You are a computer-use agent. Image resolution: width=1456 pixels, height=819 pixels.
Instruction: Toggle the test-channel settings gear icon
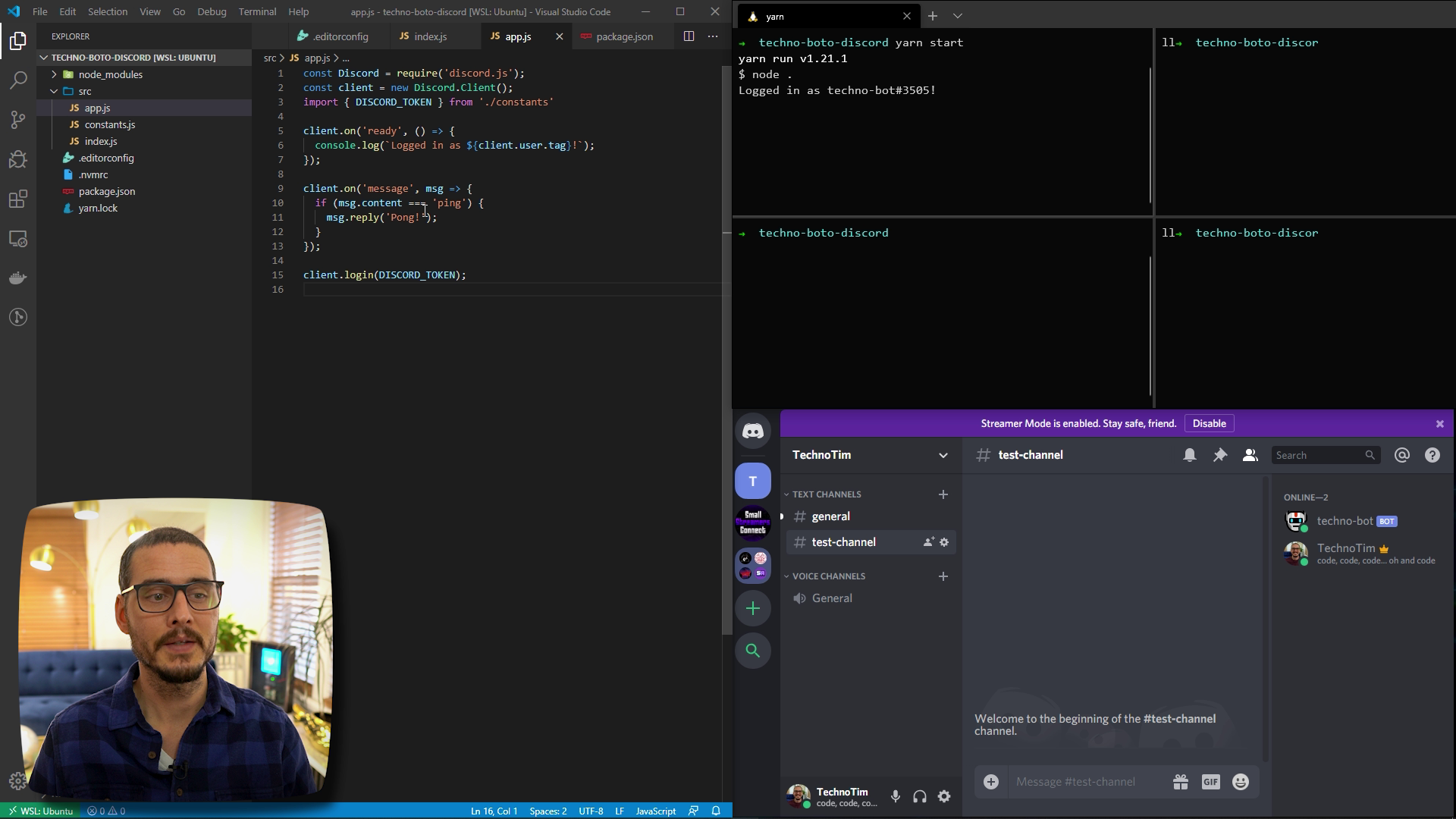945,541
